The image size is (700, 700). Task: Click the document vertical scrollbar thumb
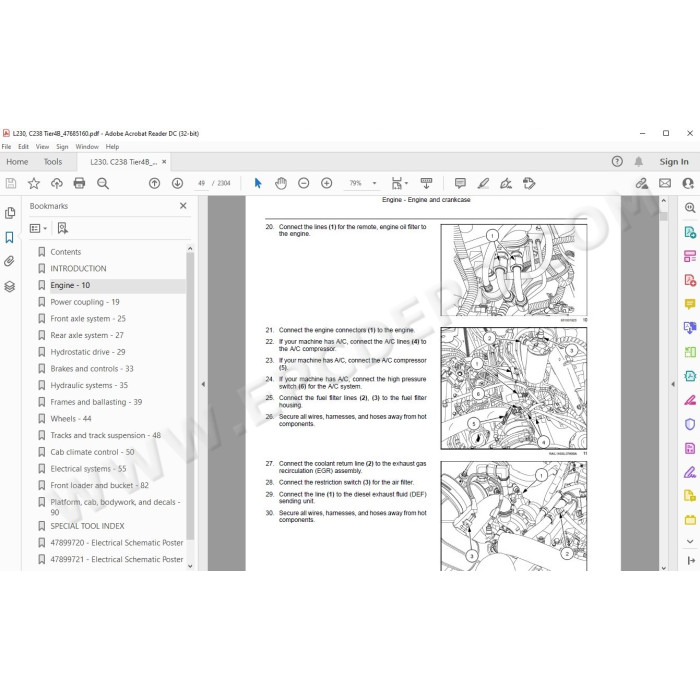click(x=663, y=216)
